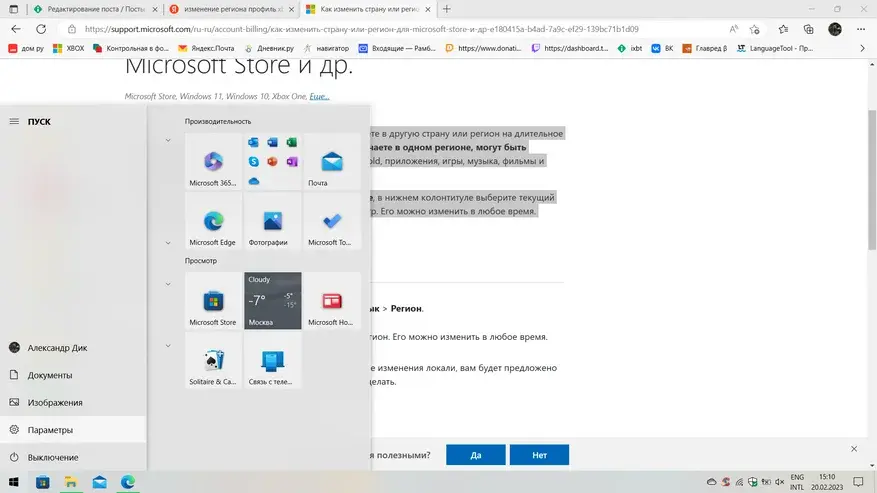Open the Edge settings and more menu
The height and width of the screenshot is (493, 877).
coord(861,29)
